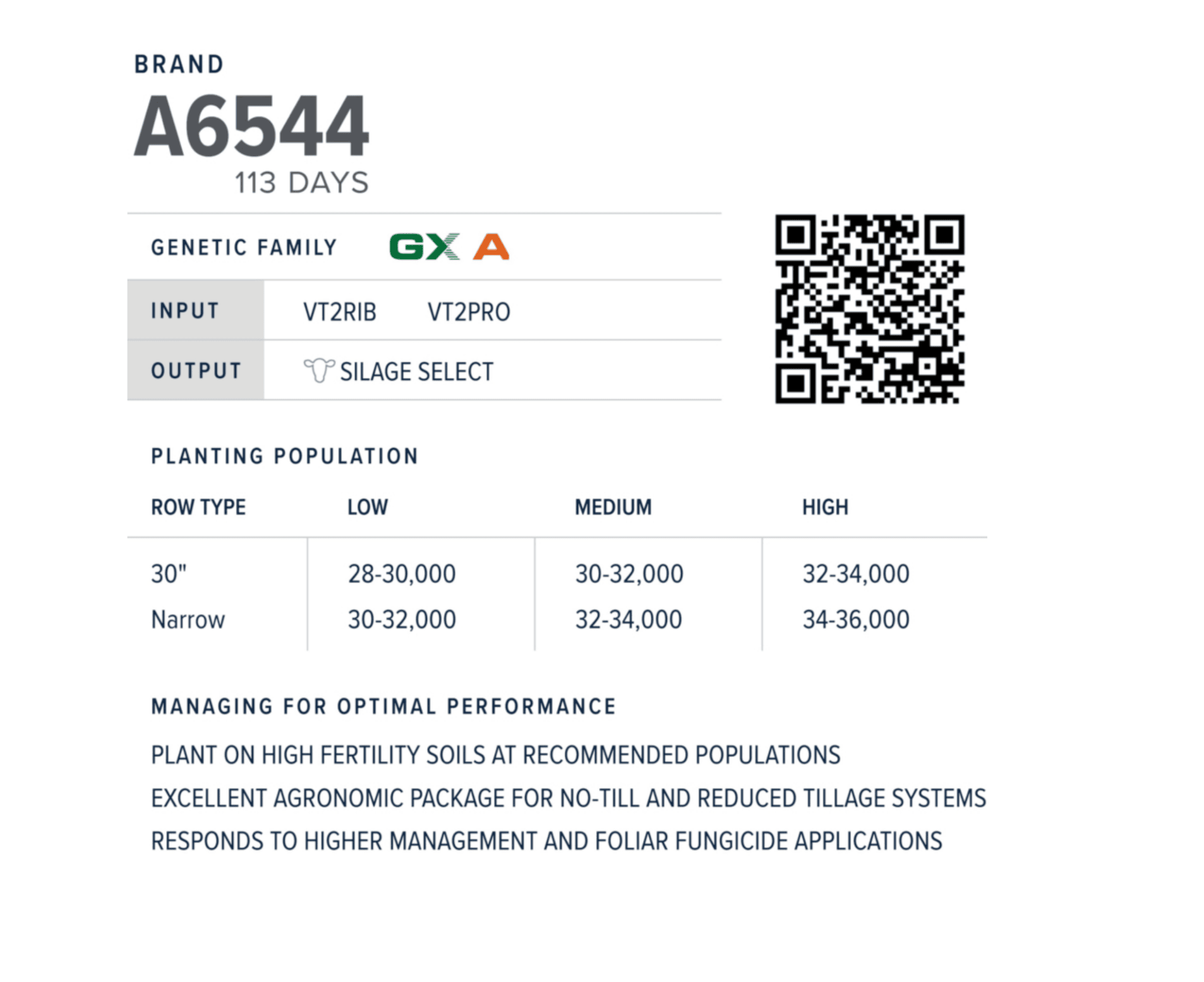
Task: Click the SILAGE SELECT output label
Action: (x=416, y=372)
